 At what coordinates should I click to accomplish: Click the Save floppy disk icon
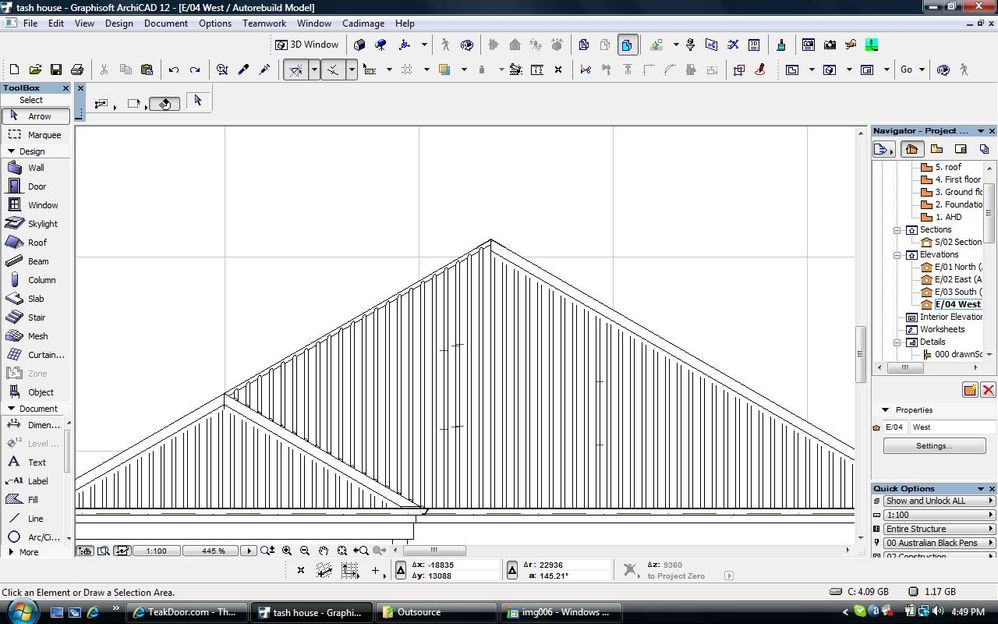click(x=56, y=70)
